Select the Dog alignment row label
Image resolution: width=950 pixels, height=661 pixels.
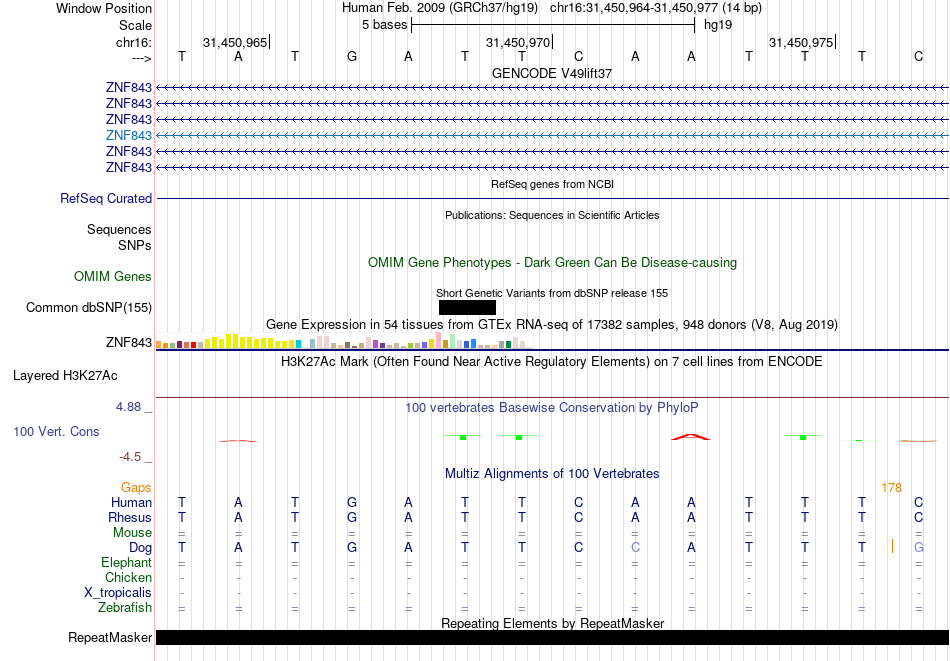click(x=140, y=548)
